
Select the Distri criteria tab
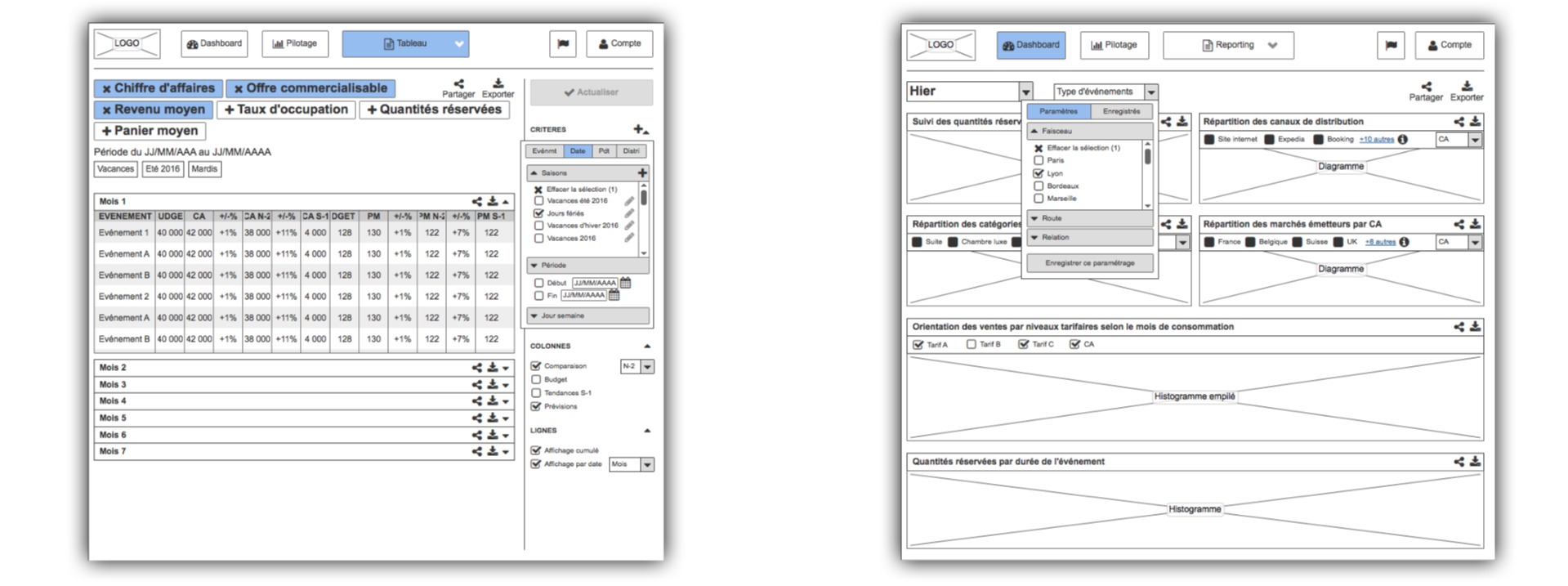coord(631,151)
